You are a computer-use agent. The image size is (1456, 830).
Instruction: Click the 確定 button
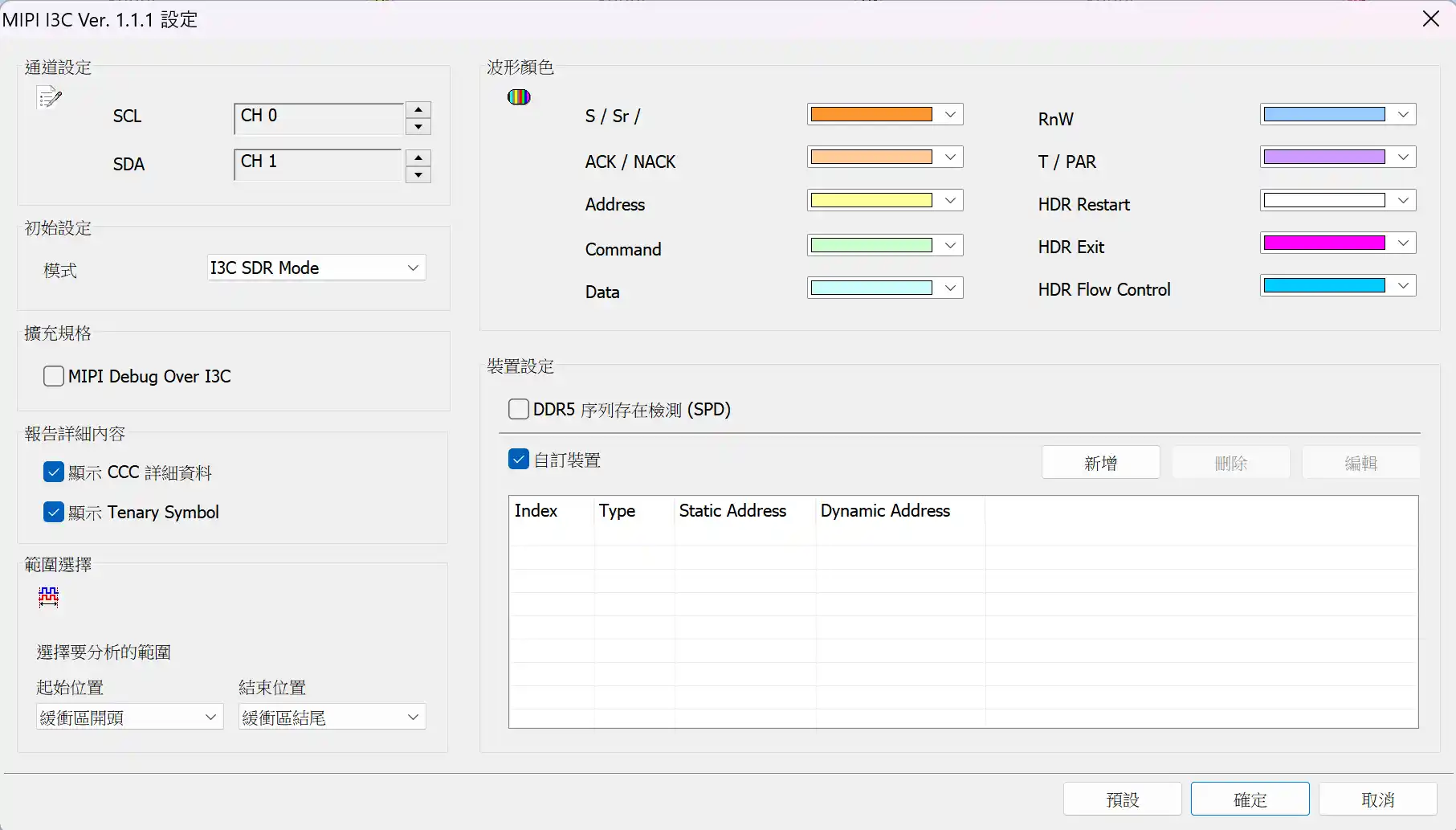click(1250, 799)
